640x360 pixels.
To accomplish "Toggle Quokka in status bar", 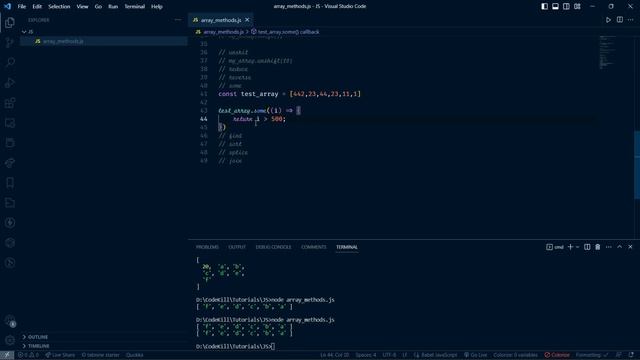I will pyautogui.click(x=135, y=355).
